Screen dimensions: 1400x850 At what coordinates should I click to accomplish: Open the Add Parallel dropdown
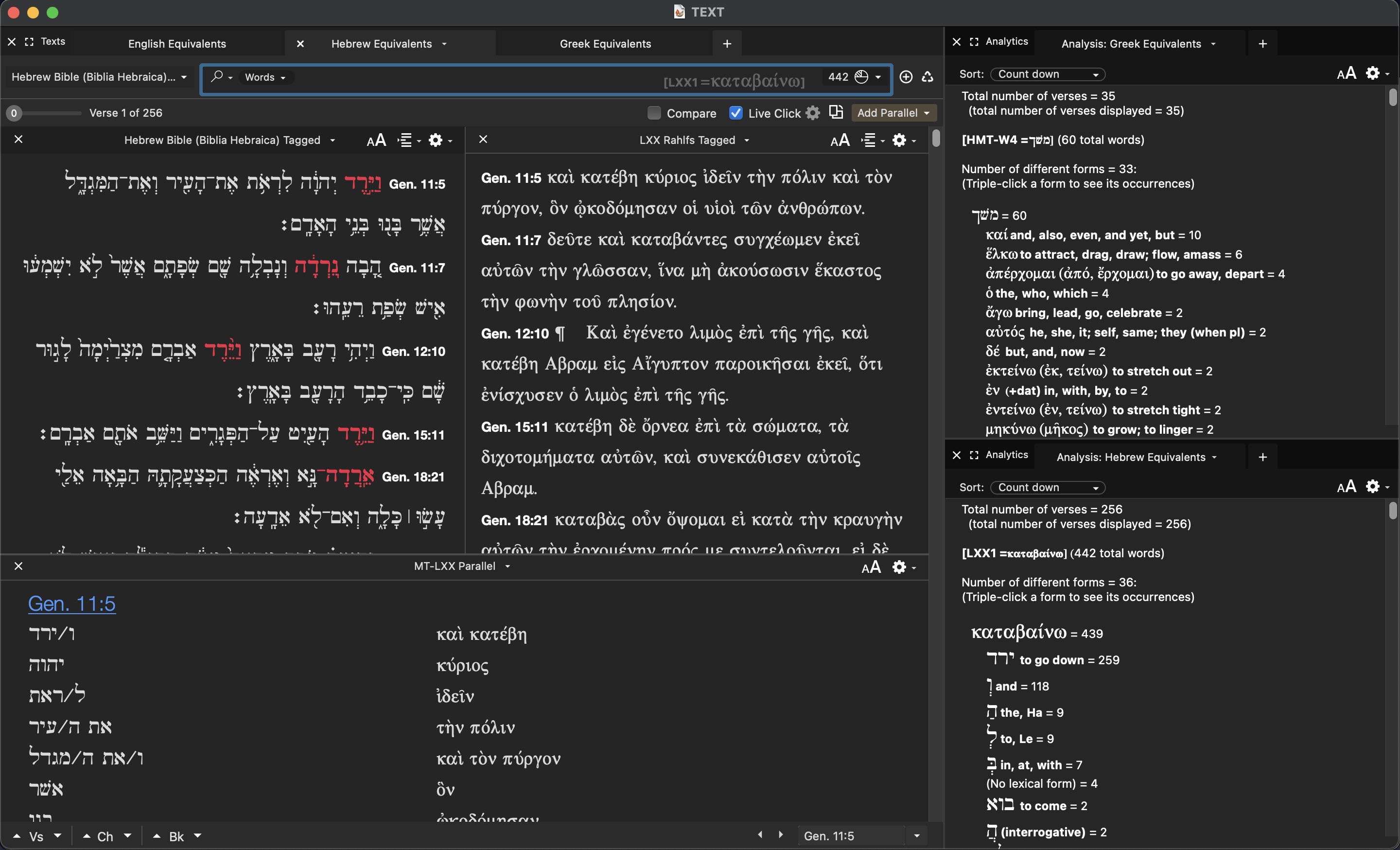893,113
